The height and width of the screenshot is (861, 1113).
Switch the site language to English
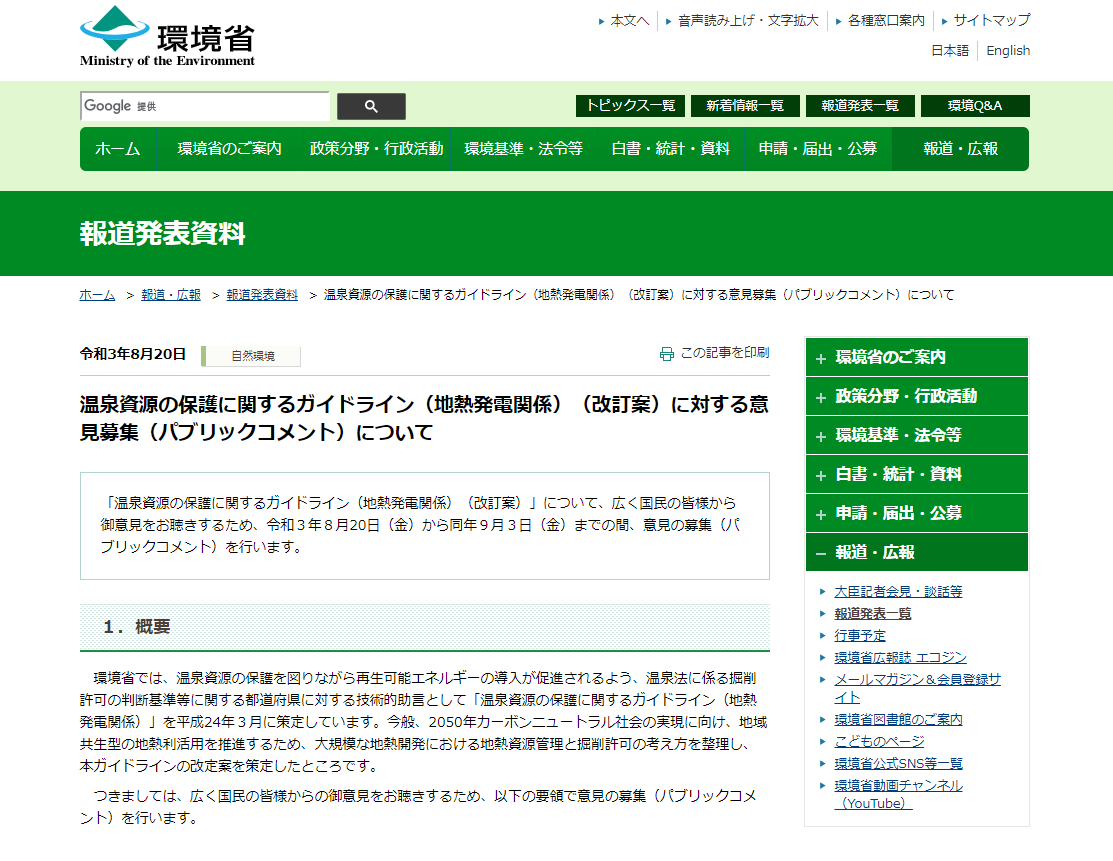click(1008, 51)
